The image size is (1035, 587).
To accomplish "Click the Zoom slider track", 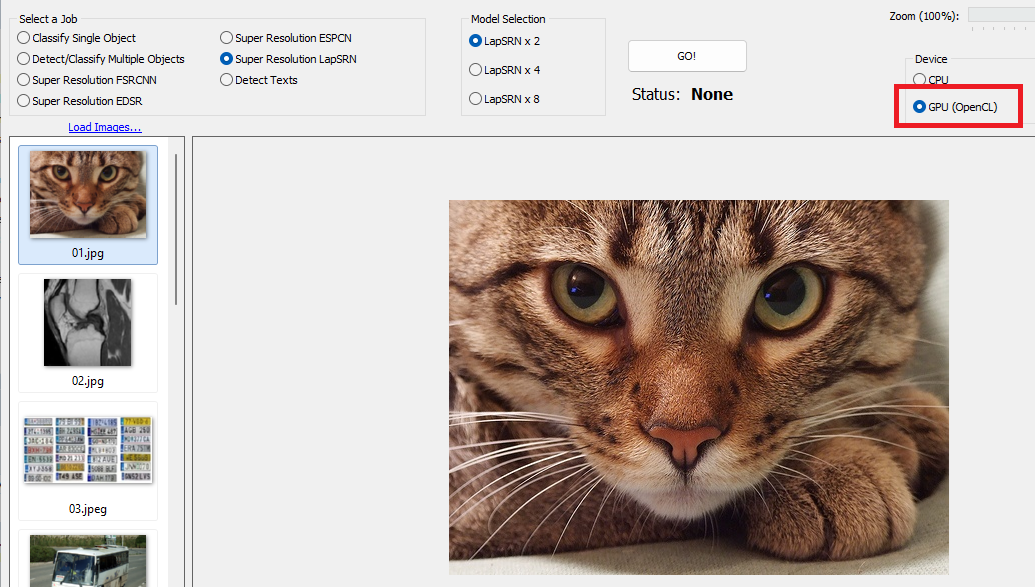I will (x=1001, y=15).
